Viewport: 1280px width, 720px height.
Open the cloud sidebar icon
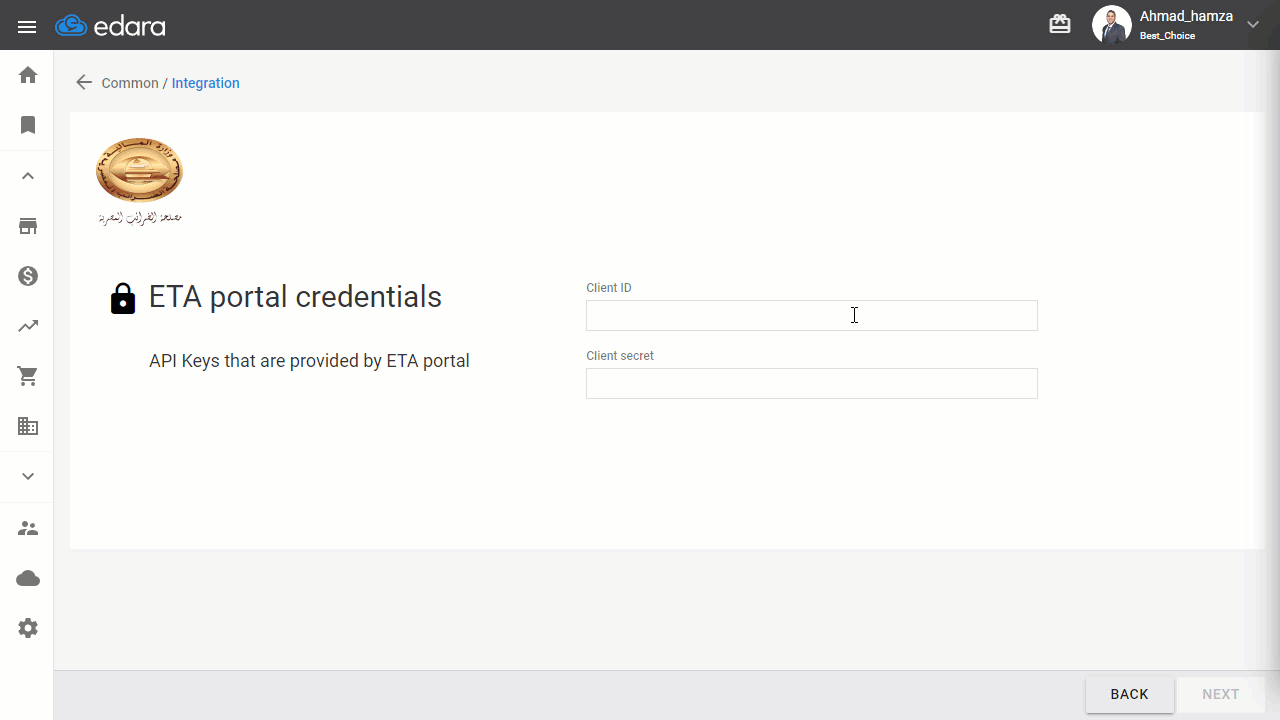tap(28, 578)
